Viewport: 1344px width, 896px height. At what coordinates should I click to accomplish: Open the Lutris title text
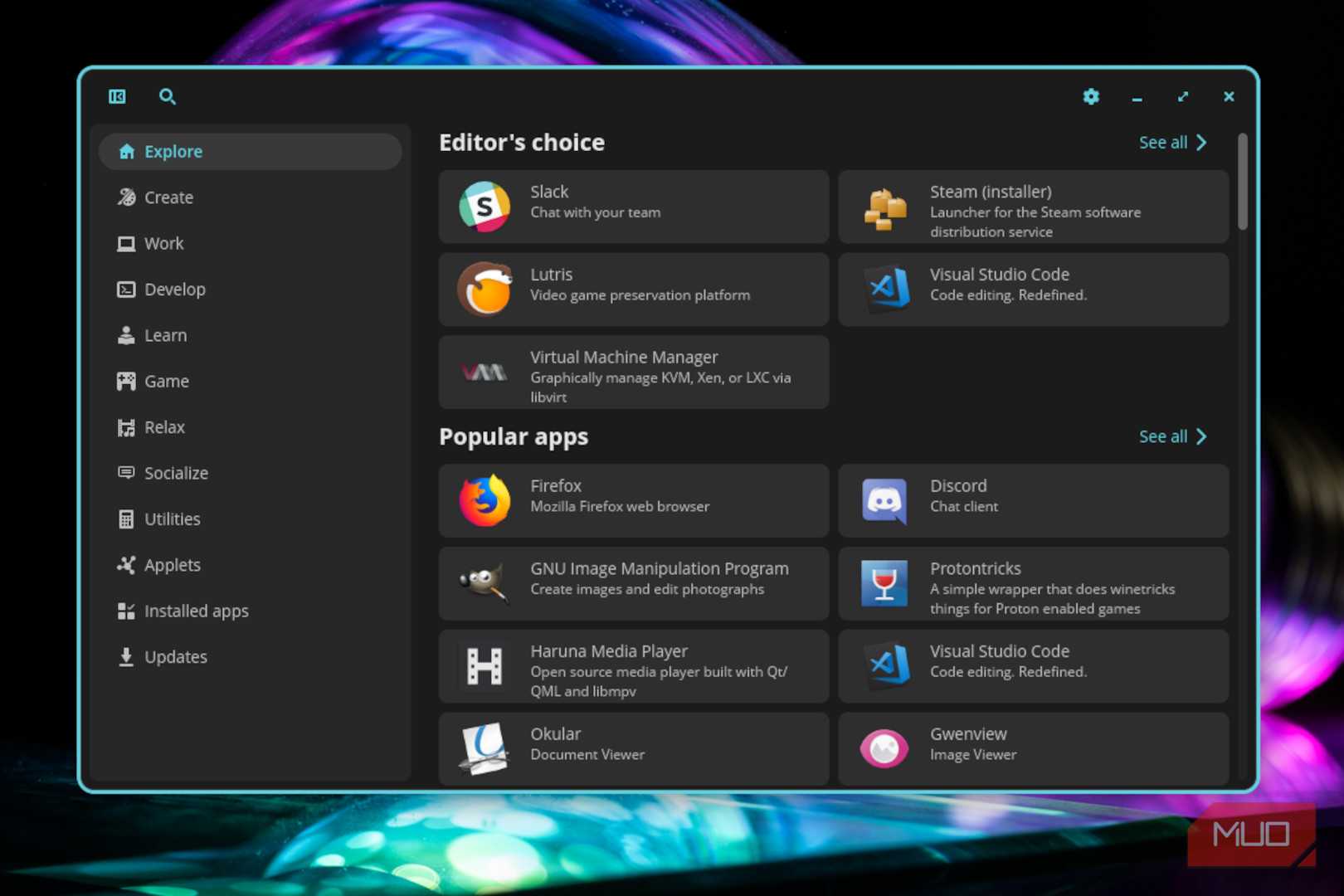(x=551, y=275)
